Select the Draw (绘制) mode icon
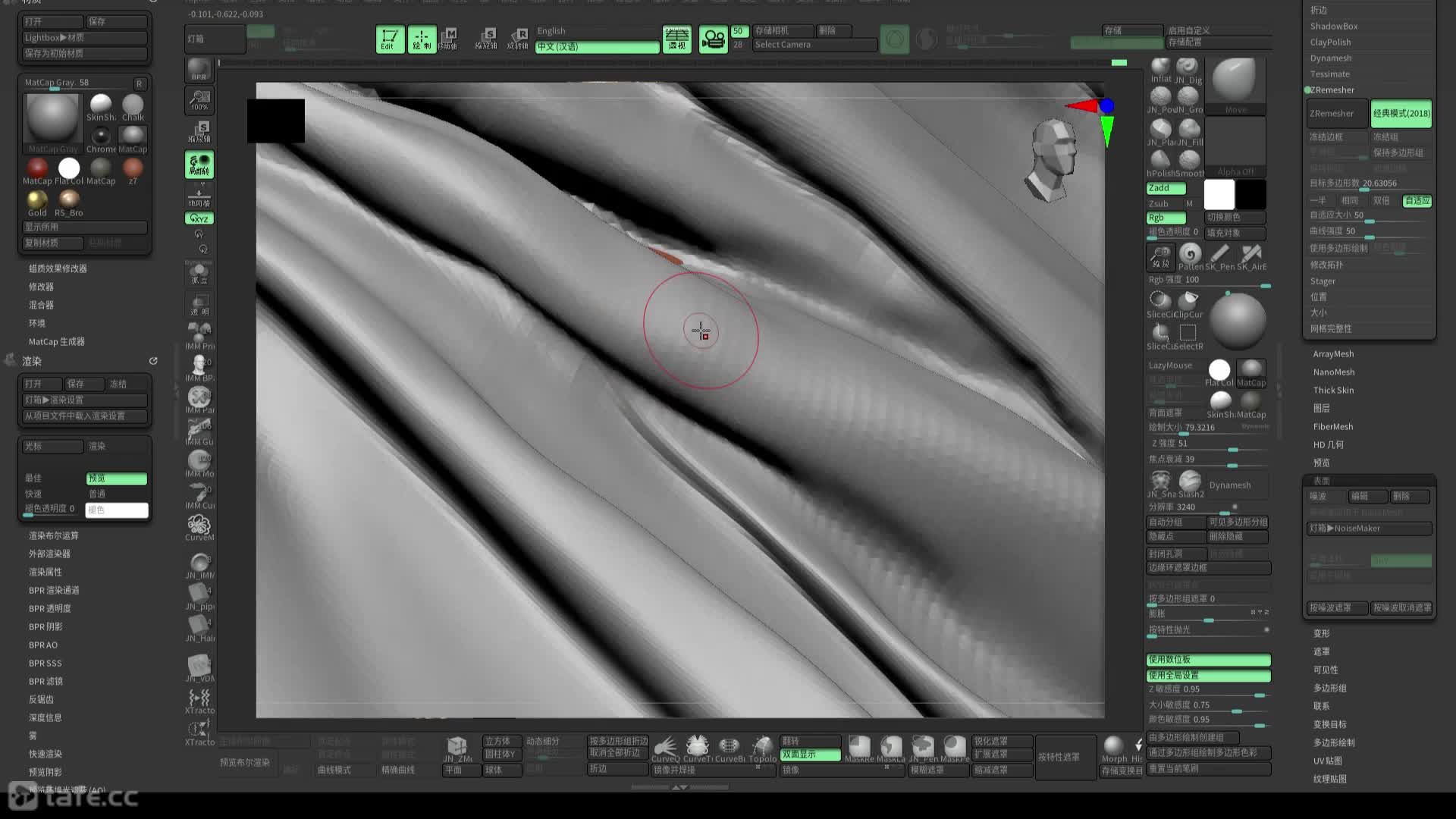Viewport: 1456px width, 819px height. (x=422, y=39)
